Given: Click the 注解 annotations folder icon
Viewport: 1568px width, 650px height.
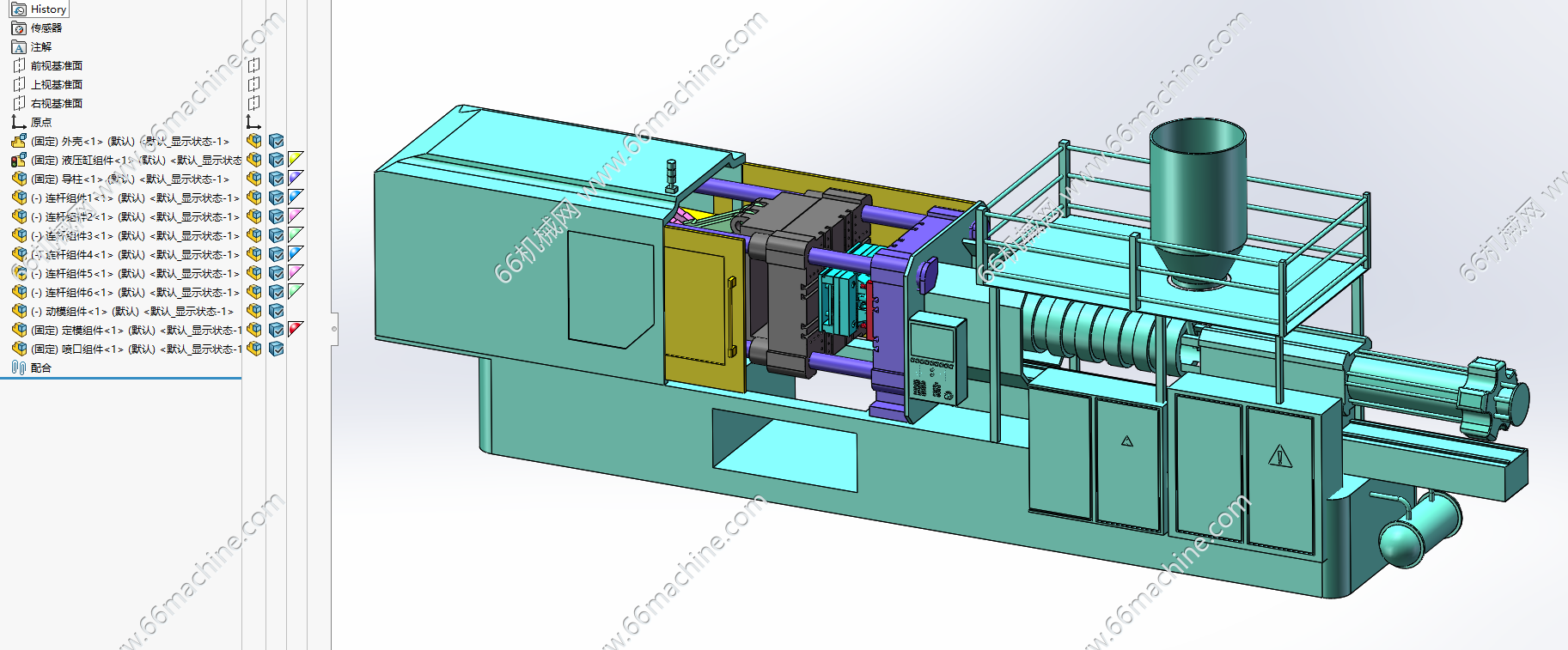Looking at the screenshot, I should click(19, 47).
